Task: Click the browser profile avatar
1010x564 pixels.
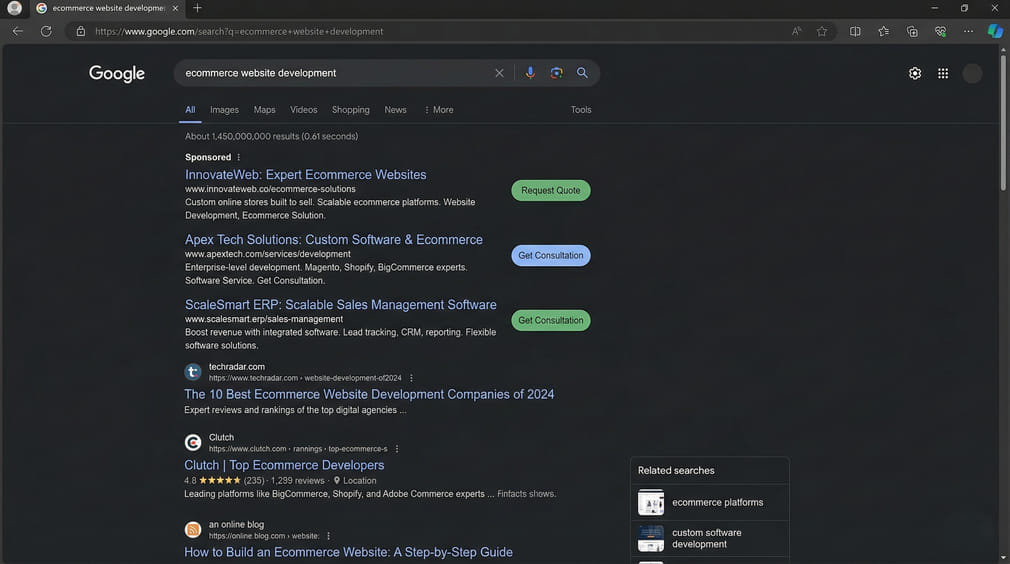Action: (x=14, y=8)
